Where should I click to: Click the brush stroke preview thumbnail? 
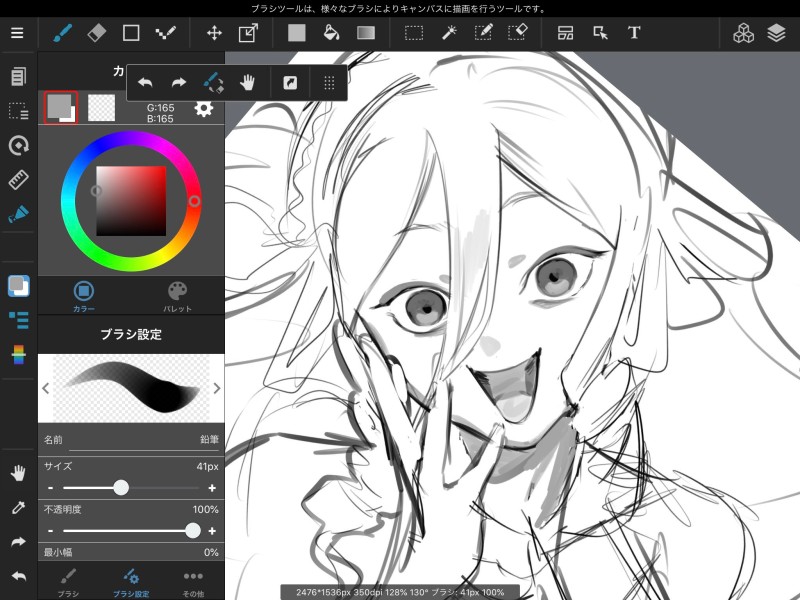[x=131, y=388]
